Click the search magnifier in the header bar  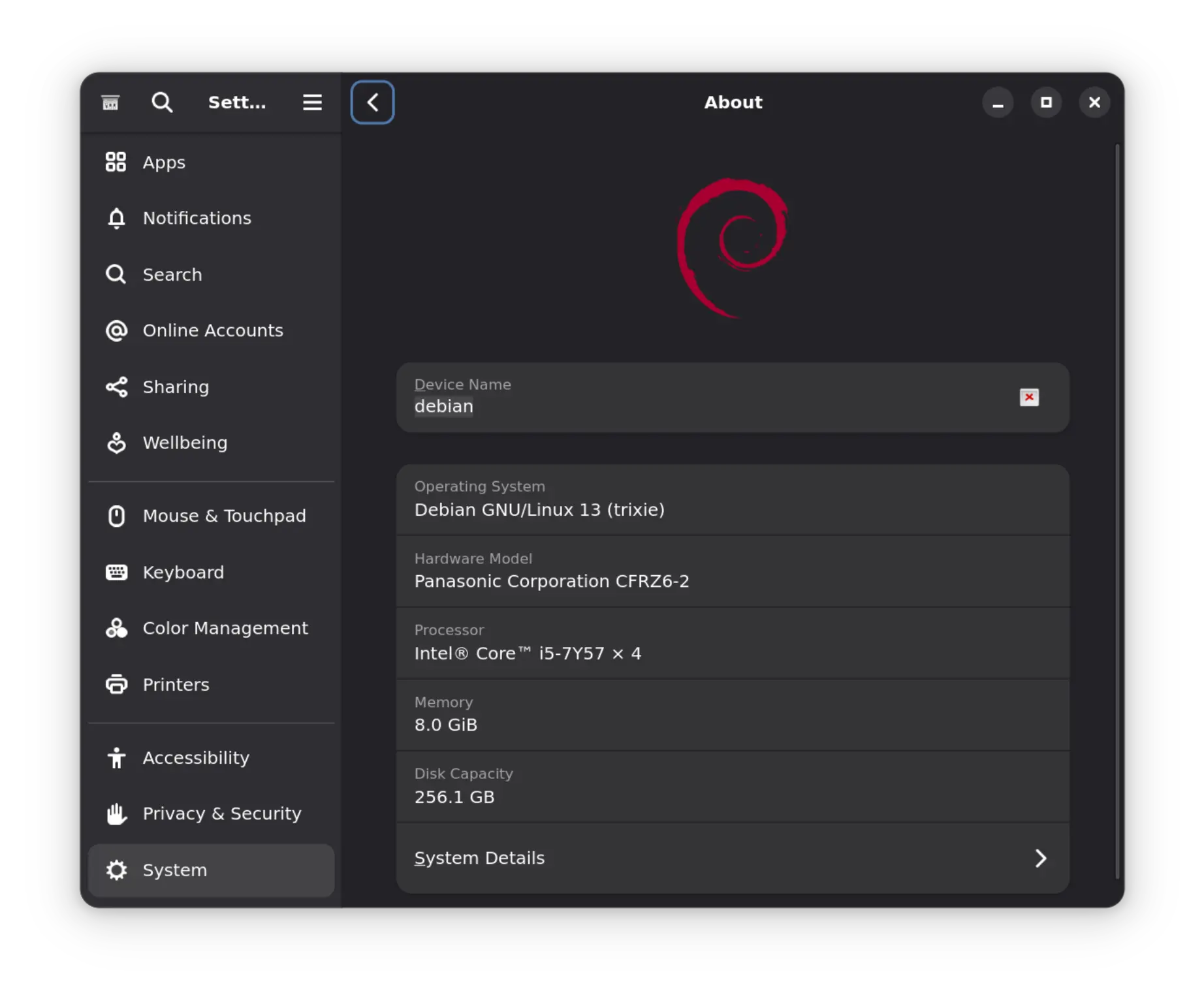click(162, 102)
